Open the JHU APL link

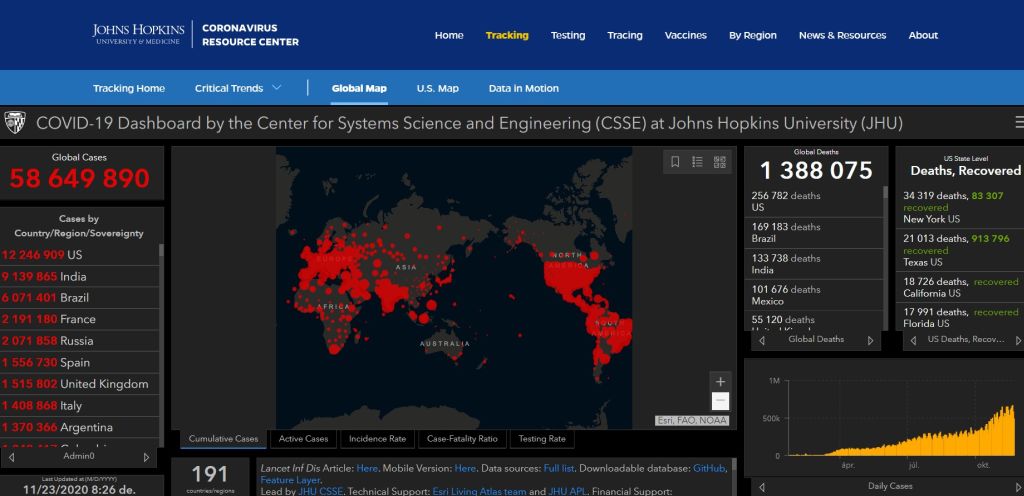point(567,491)
